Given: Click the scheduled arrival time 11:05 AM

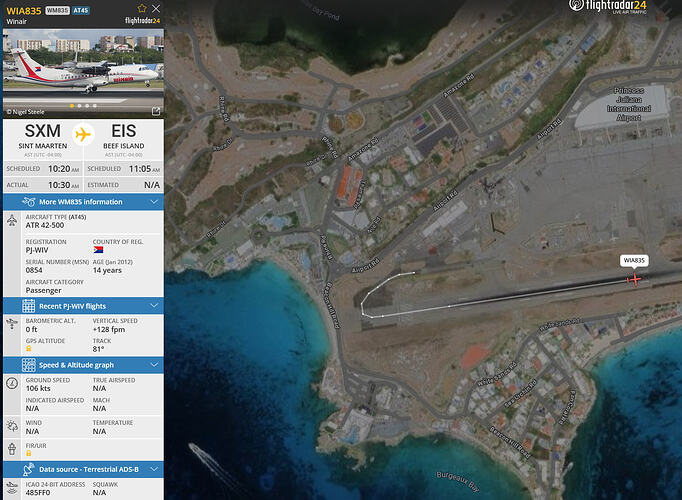Looking at the screenshot, I should point(144,169).
